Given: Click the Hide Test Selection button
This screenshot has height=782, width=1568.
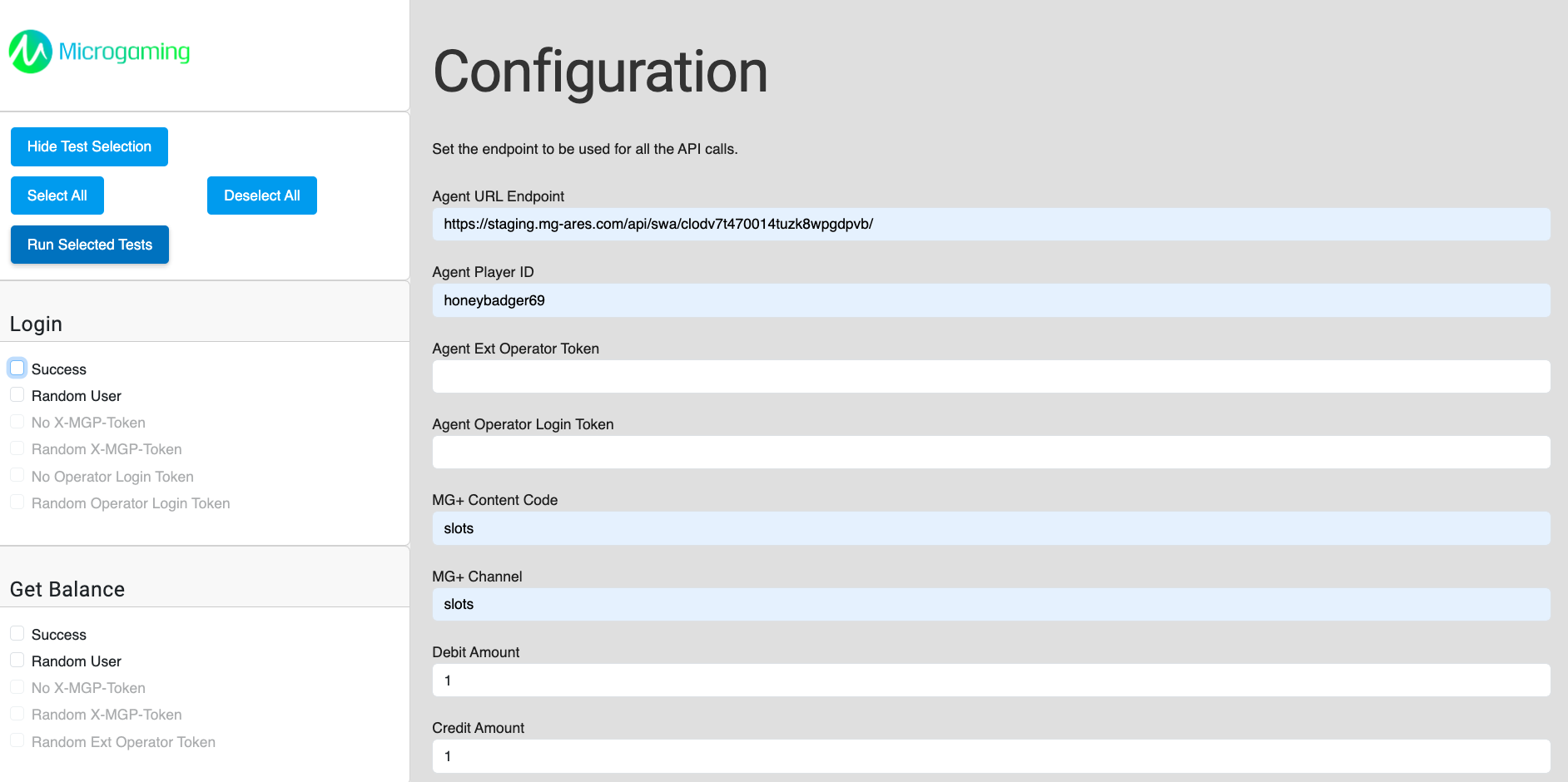Looking at the screenshot, I should 89,146.
